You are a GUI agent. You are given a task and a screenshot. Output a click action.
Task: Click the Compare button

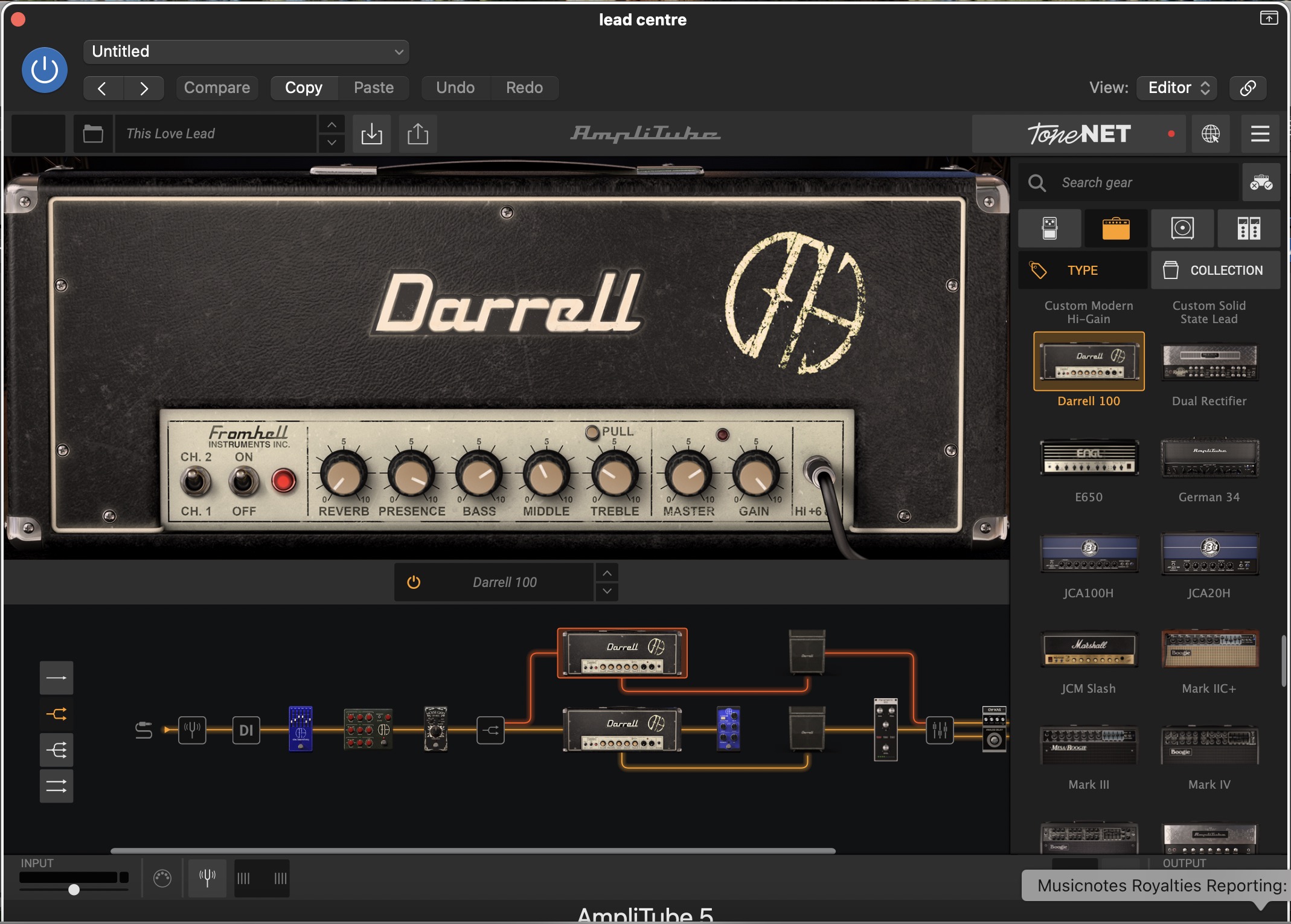217,88
